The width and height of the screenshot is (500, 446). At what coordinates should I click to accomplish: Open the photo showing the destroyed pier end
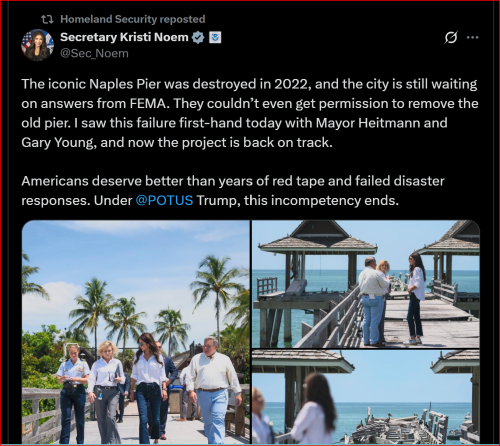(x=366, y=397)
